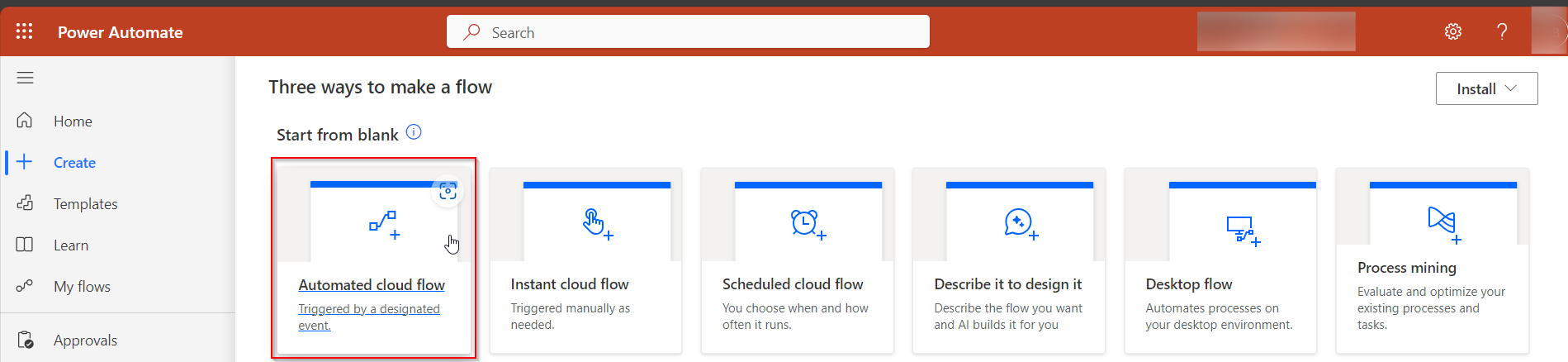Expand the Install dropdown
Viewport: 1568px width, 362px height.
pyautogui.click(x=1486, y=88)
